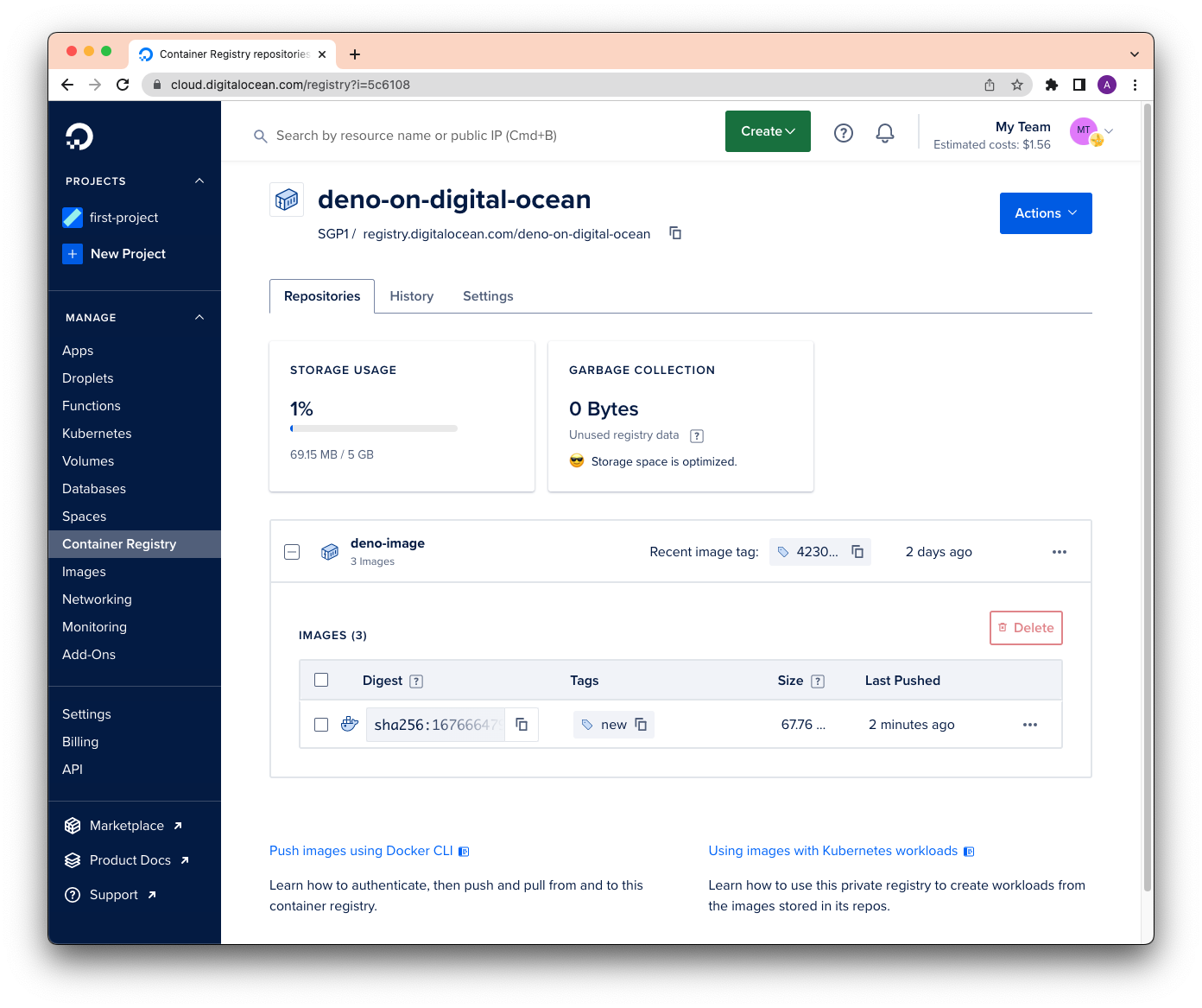This screenshot has width=1202, height=1008.
Task: Copy the image digest sha256 value
Action: 522,725
